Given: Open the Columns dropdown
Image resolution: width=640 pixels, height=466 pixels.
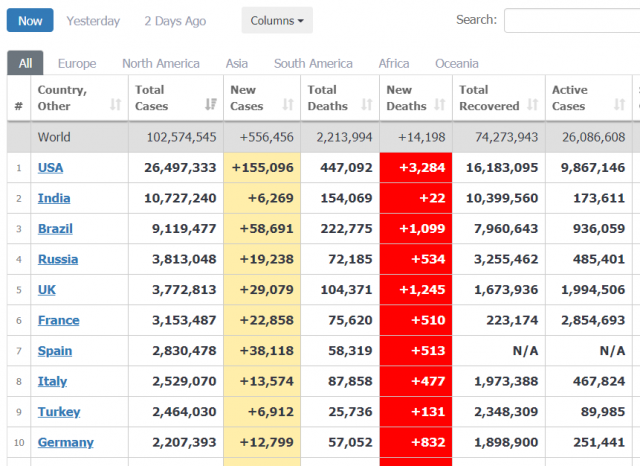Looking at the screenshot, I should point(277,20).
